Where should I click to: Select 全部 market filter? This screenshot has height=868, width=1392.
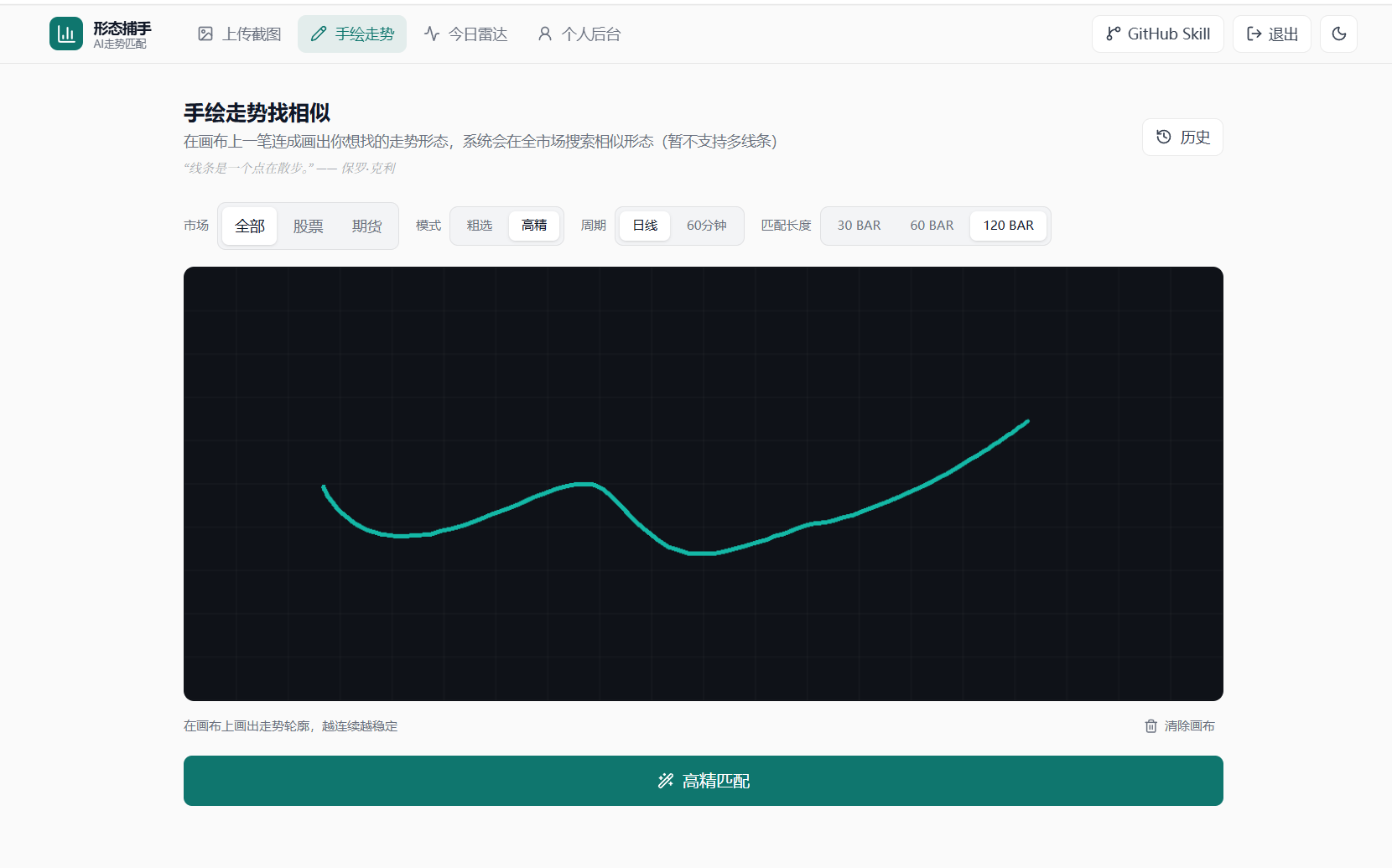click(x=250, y=226)
